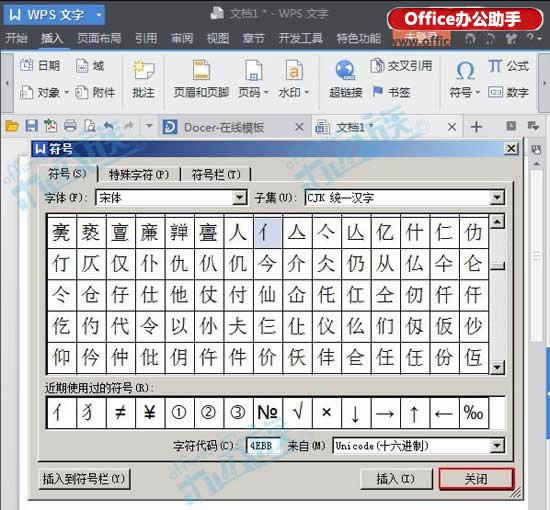Open the 字体 font dropdown (宋体)
Screen dimensions: 550x510
click(240, 198)
